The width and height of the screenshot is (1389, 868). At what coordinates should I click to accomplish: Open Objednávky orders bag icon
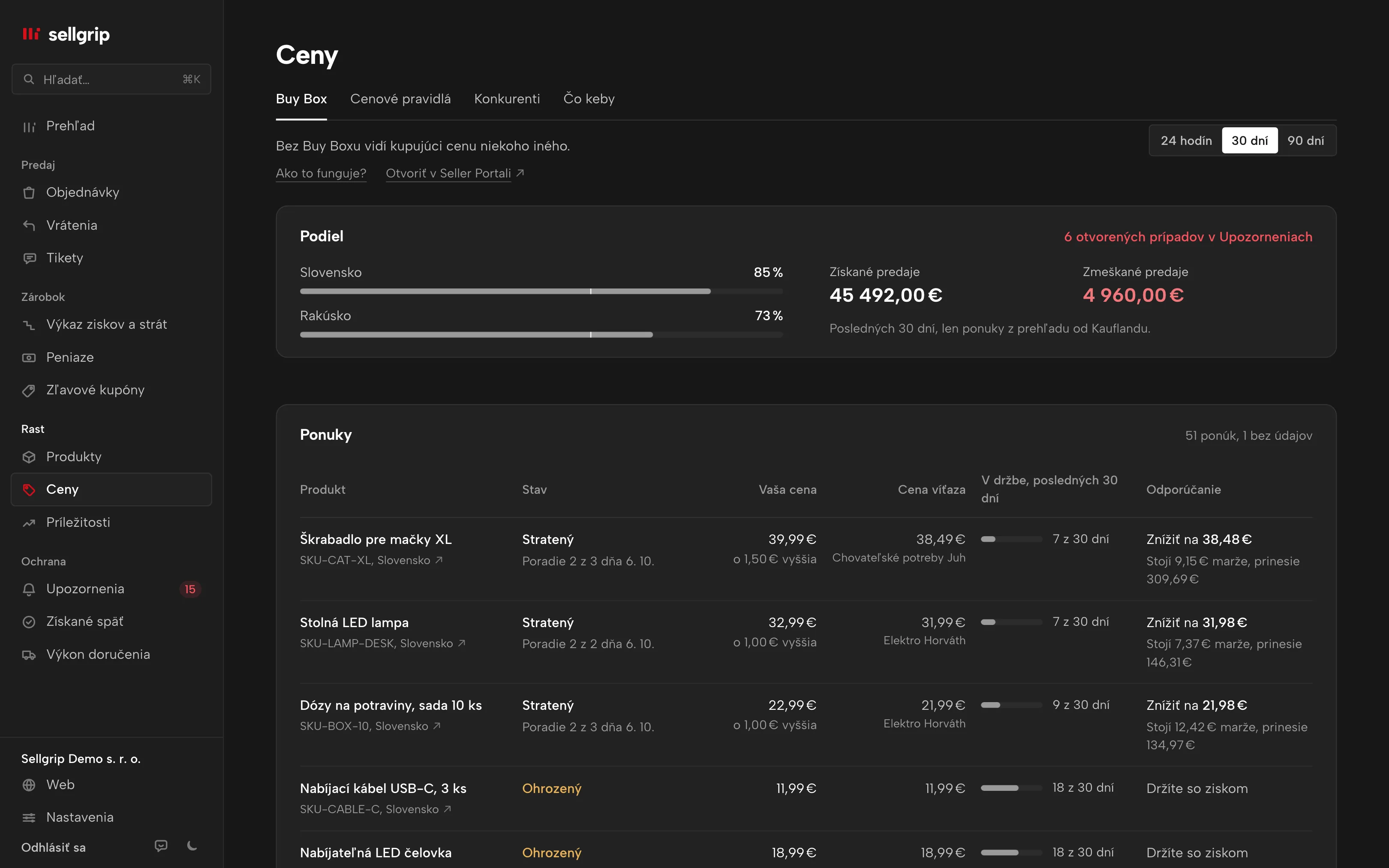(x=29, y=193)
